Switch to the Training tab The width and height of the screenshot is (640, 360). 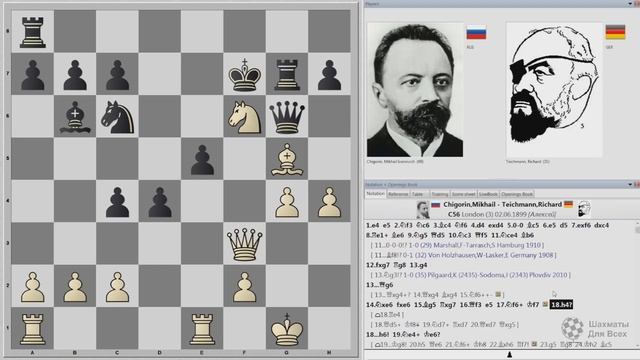tap(440, 194)
